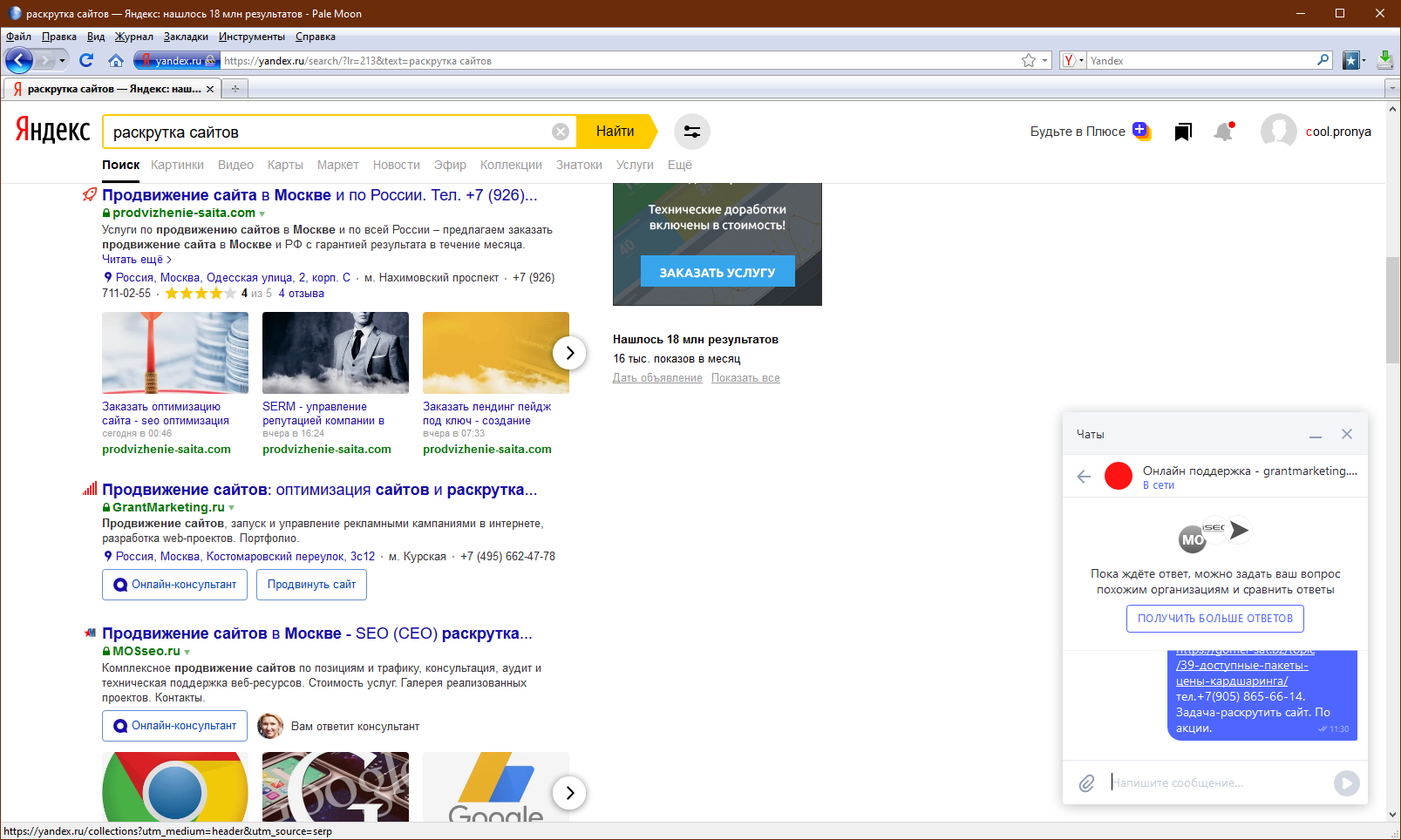The width and height of the screenshot is (1401, 840).
Task: Submit search with magnifier in Yandex search bar
Action: pyautogui.click(x=1323, y=60)
